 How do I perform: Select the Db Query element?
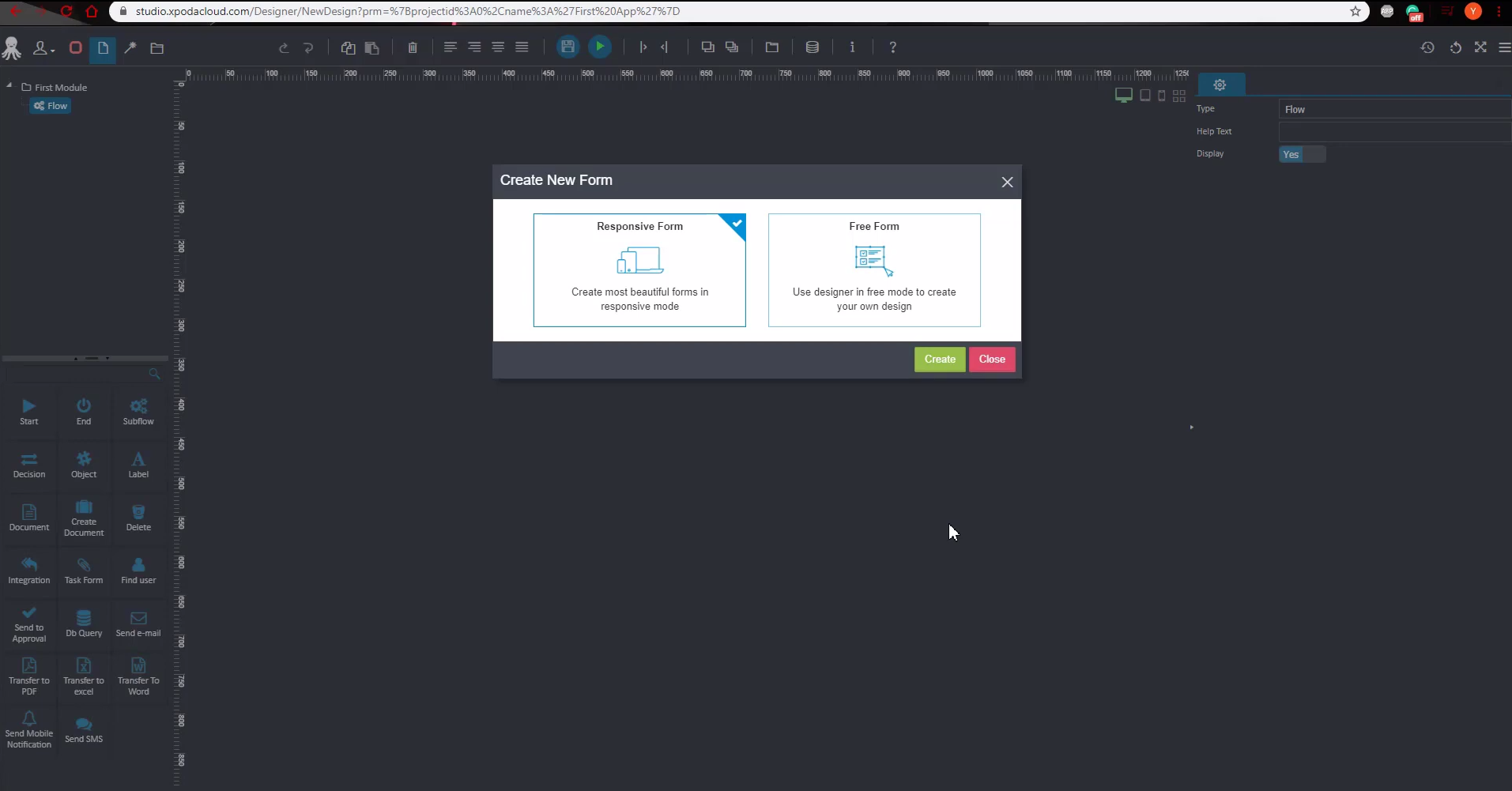click(84, 623)
